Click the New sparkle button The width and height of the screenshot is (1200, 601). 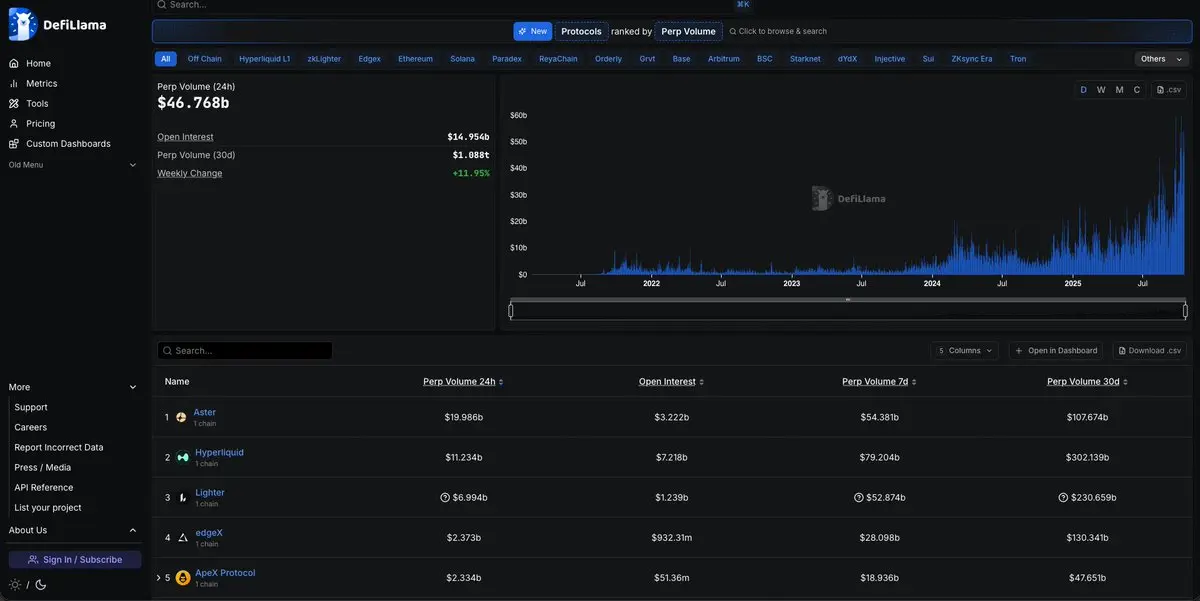[x=533, y=31]
